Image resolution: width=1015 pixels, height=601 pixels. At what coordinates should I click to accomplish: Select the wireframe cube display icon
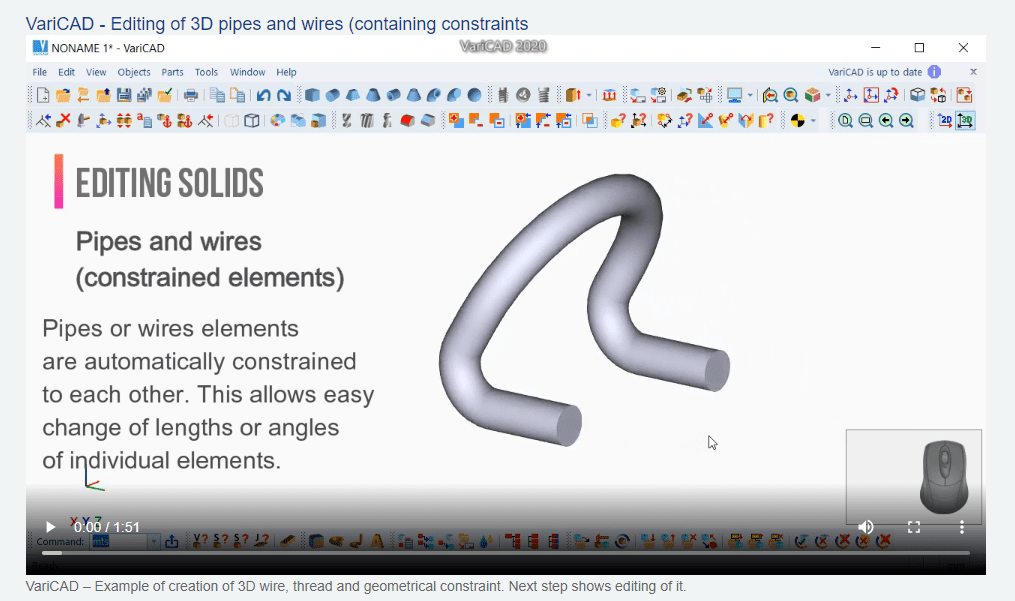pyautogui.click(x=252, y=120)
